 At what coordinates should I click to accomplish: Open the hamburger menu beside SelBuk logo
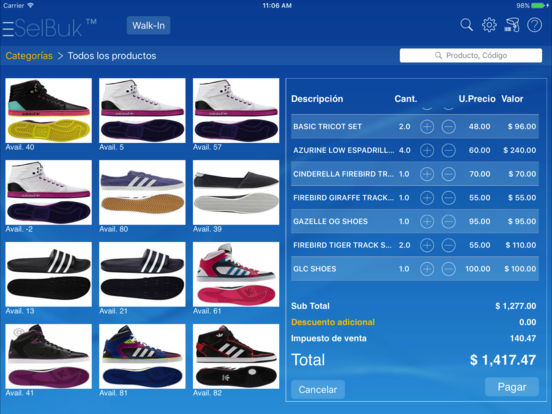coord(8,28)
